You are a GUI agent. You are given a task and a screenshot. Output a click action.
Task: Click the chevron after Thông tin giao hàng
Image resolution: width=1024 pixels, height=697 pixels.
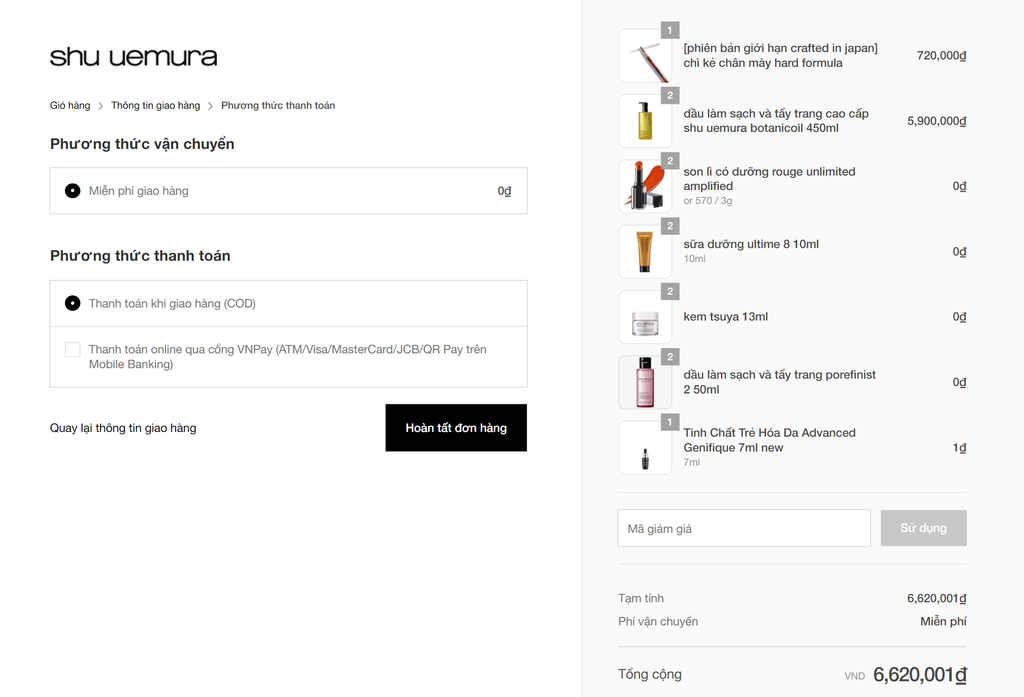(210, 106)
